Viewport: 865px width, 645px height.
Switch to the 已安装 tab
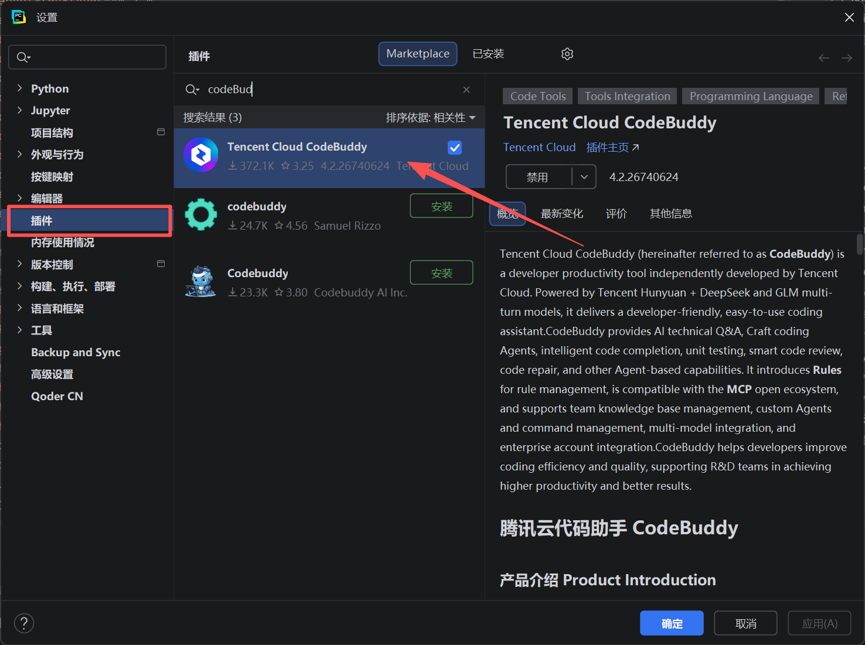488,54
